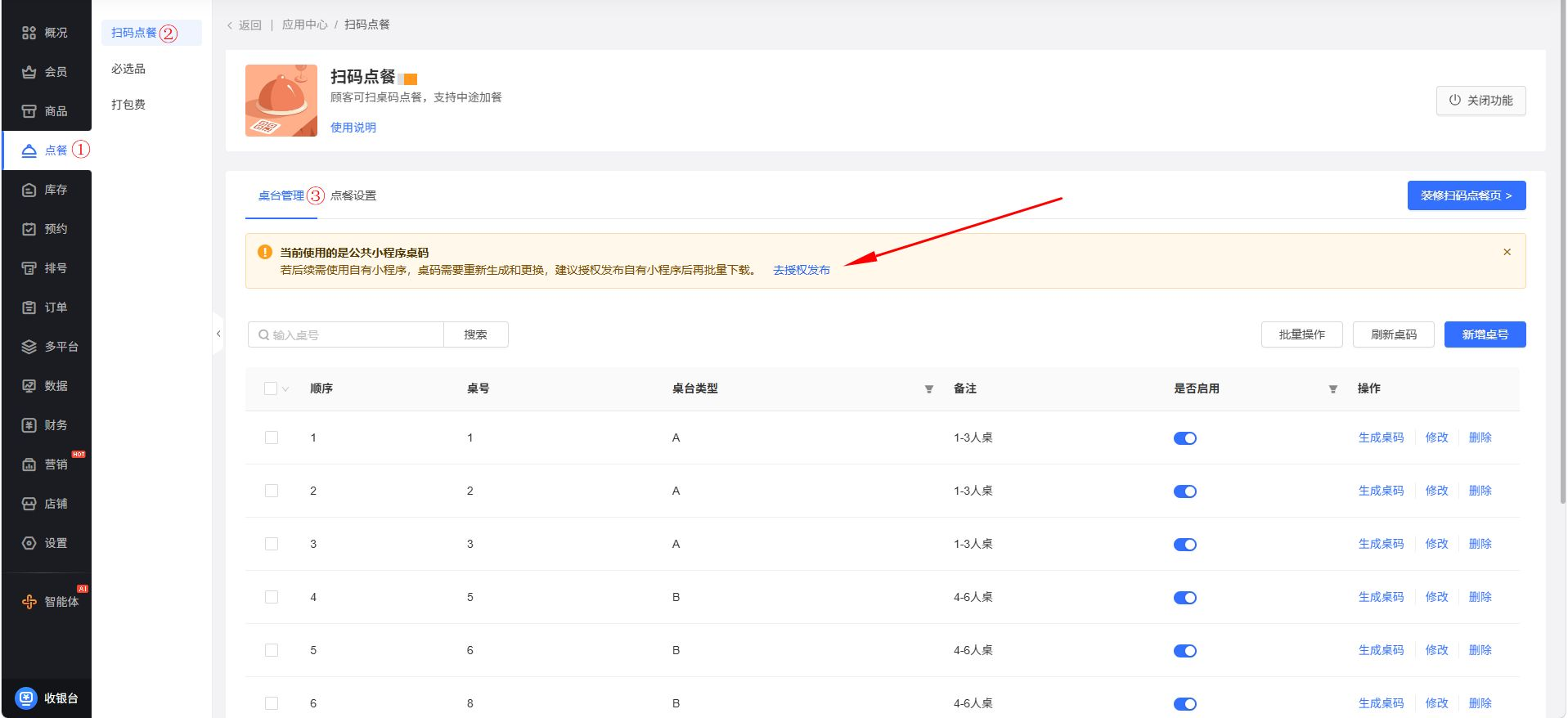Open the 是否启用 column filter

click(x=1333, y=389)
